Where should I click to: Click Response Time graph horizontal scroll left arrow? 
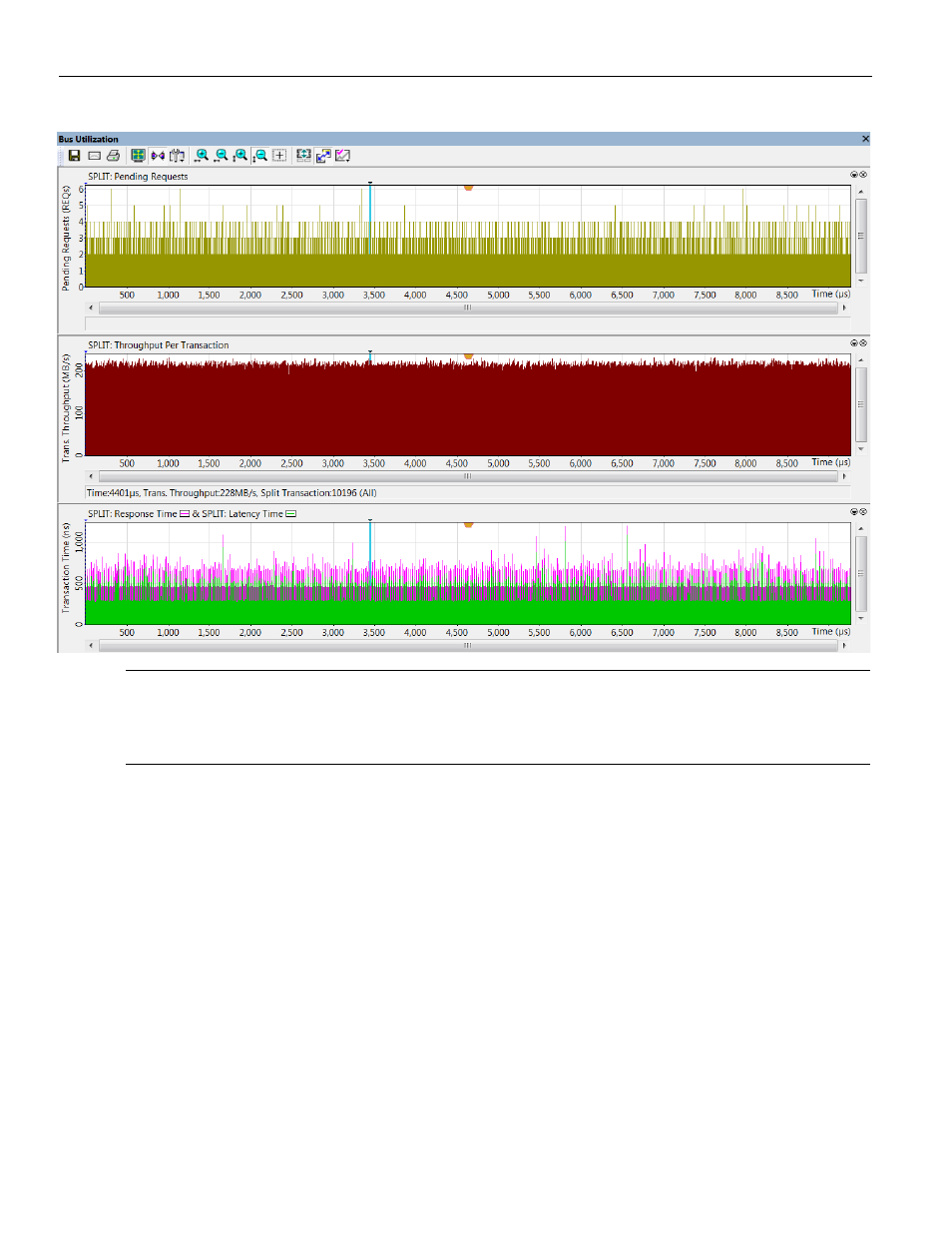click(x=91, y=645)
